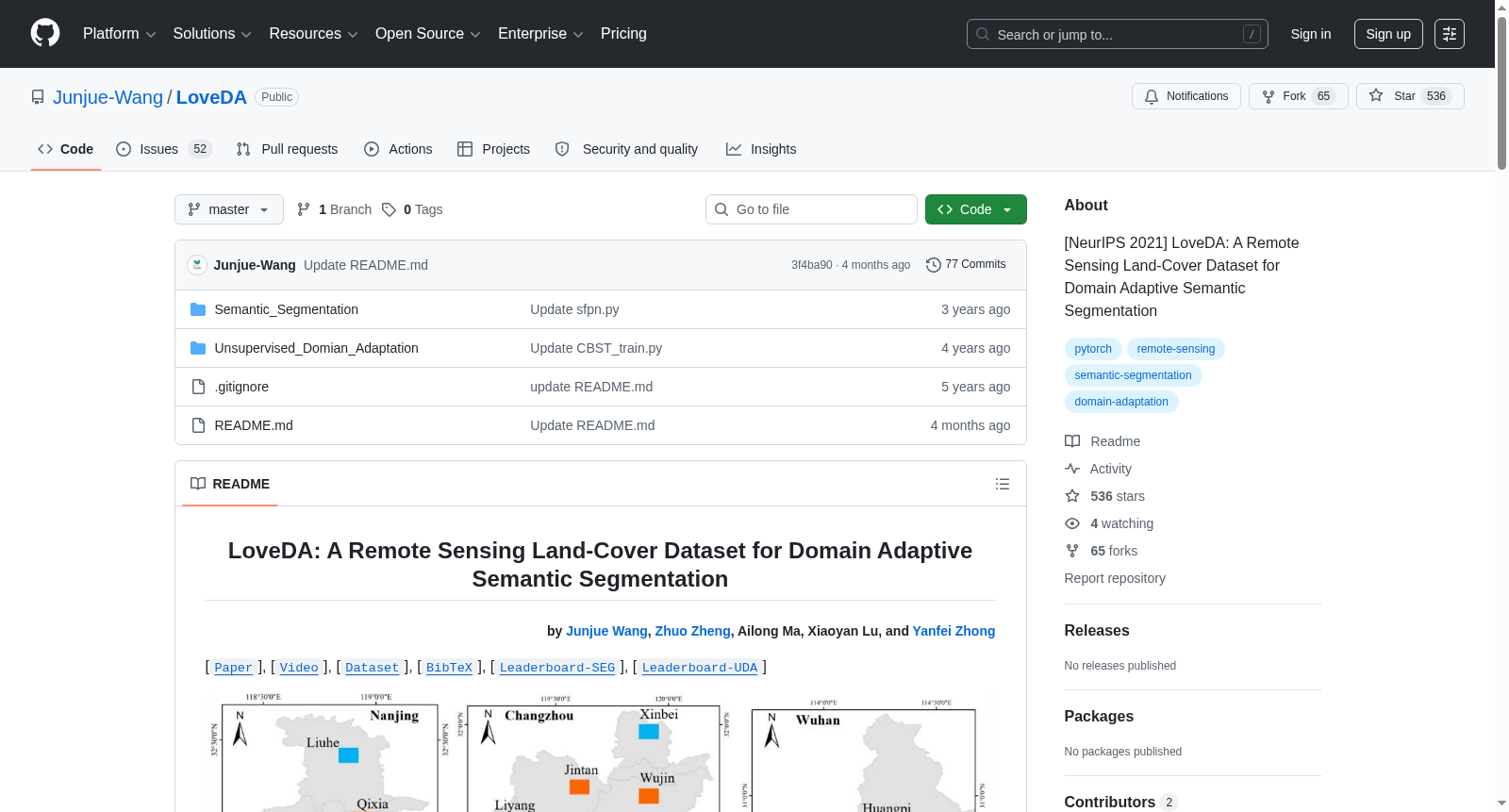Image resolution: width=1509 pixels, height=812 pixels.
Task: Click the Junjue-Wang avatar in commit row
Action: pyautogui.click(x=197, y=265)
